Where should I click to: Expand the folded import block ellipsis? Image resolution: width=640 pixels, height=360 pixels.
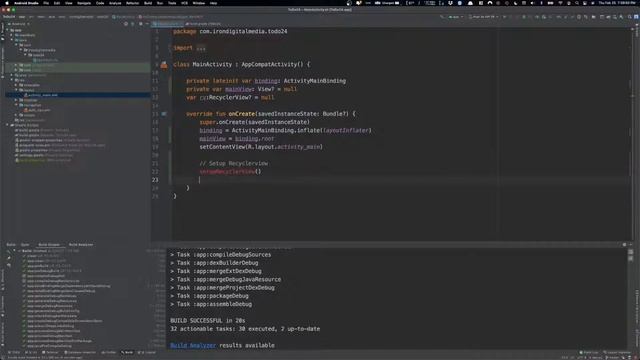[x=201, y=48]
